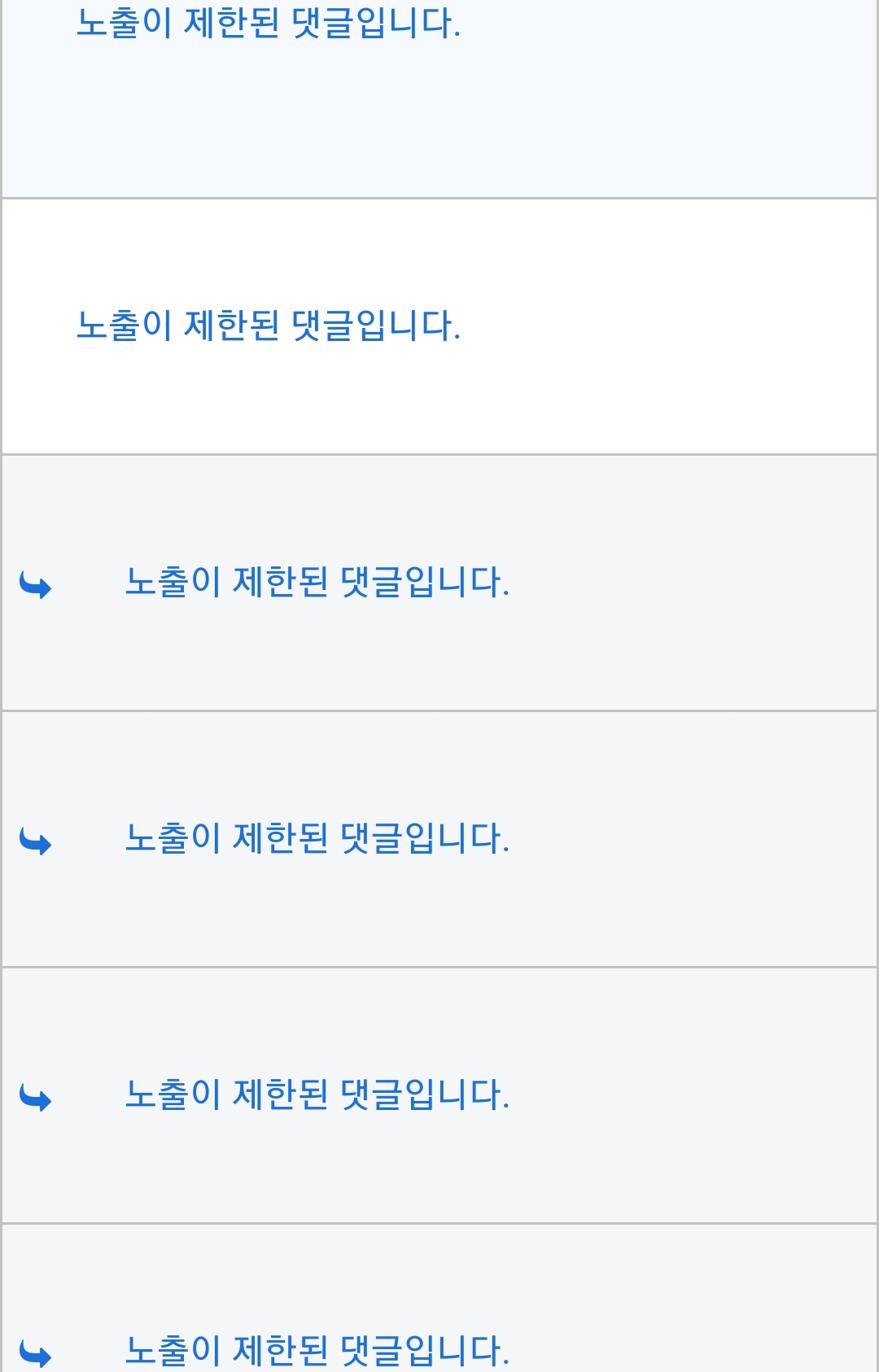The height and width of the screenshot is (1372, 879).
Task: Click the second reply arrow icon
Action: click(x=36, y=841)
